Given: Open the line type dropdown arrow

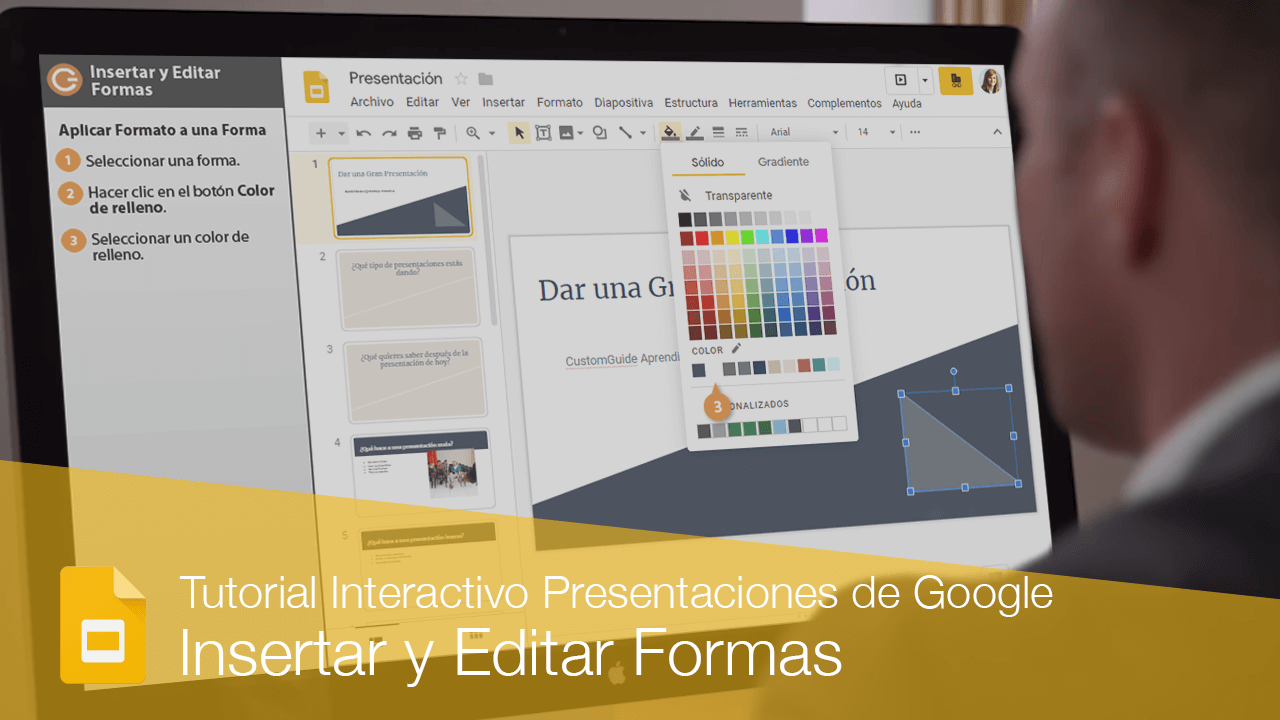Looking at the screenshot, I should tap(641, 133).
